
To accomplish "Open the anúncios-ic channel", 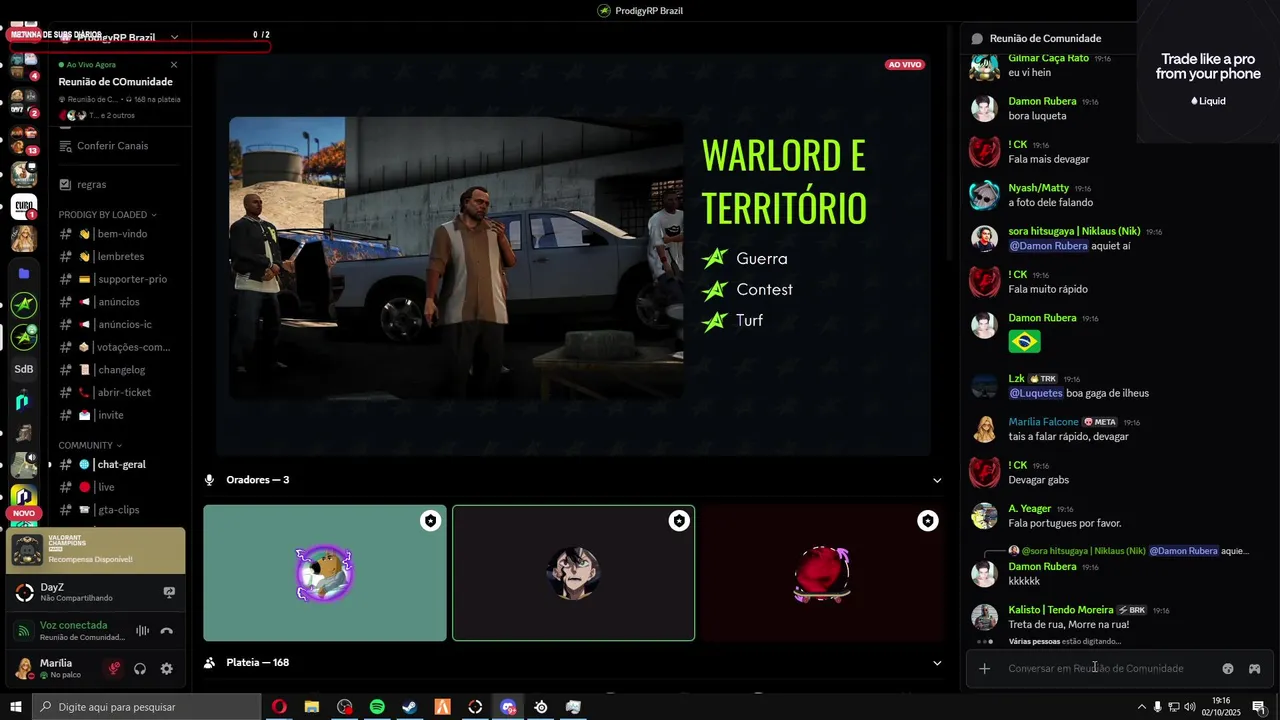I will pyautogui.click(x=120, y=325).
